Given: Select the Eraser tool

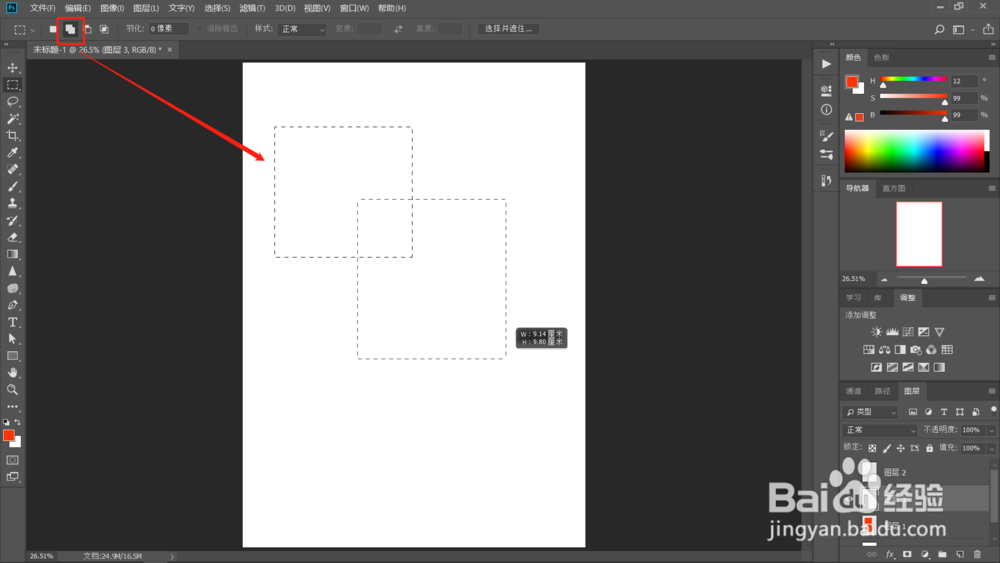Looking at the screenshot, I should 12,237.
